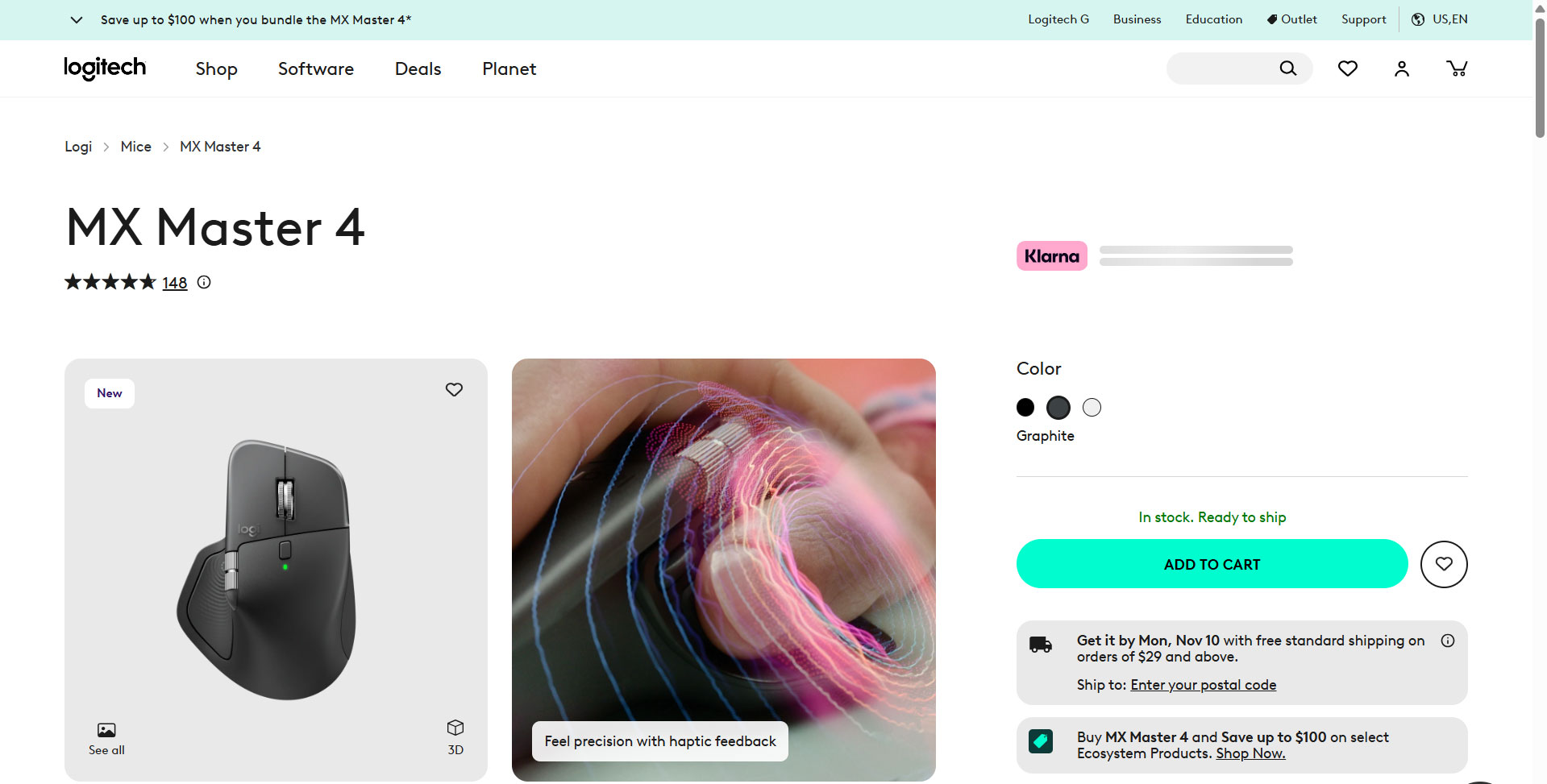Open the wishlist heart in header
1547x784 pixels.
click(1347, 68)
